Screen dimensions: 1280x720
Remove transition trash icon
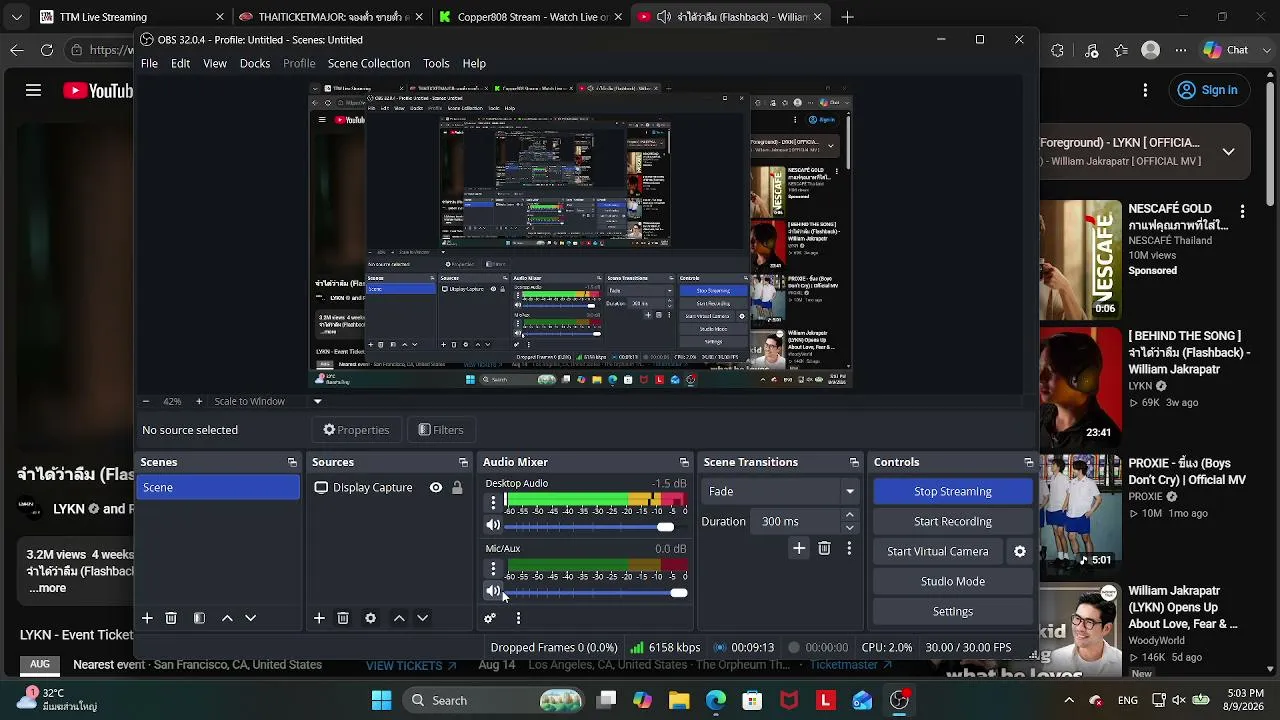(824, 548)
